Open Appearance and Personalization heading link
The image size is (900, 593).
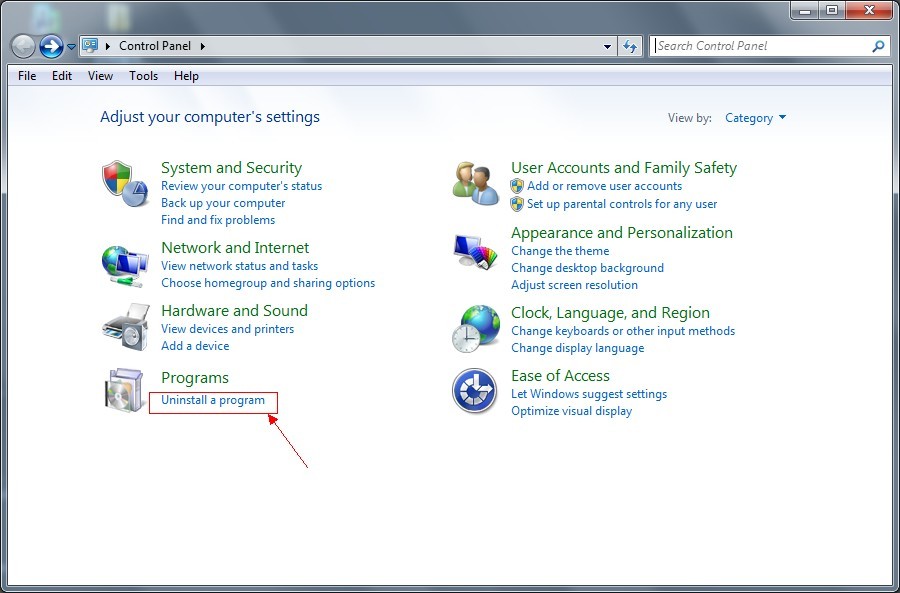pos(622,232)
